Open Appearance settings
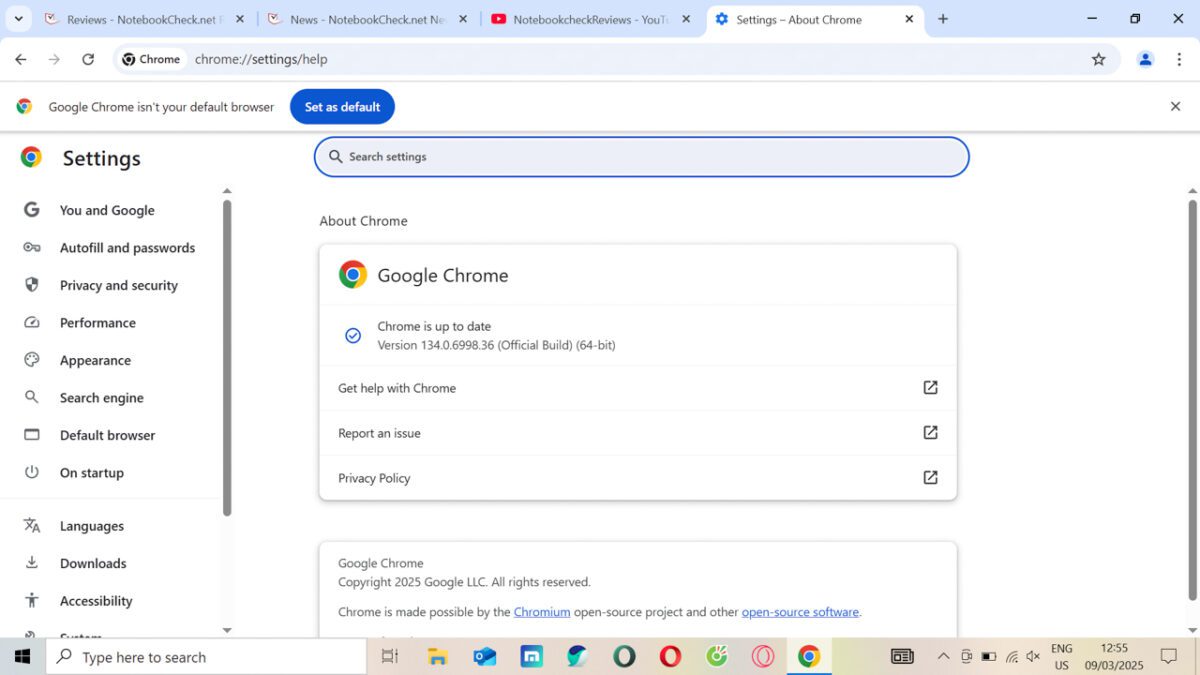This screenshot has height=675, width=1200. point(95,360)
